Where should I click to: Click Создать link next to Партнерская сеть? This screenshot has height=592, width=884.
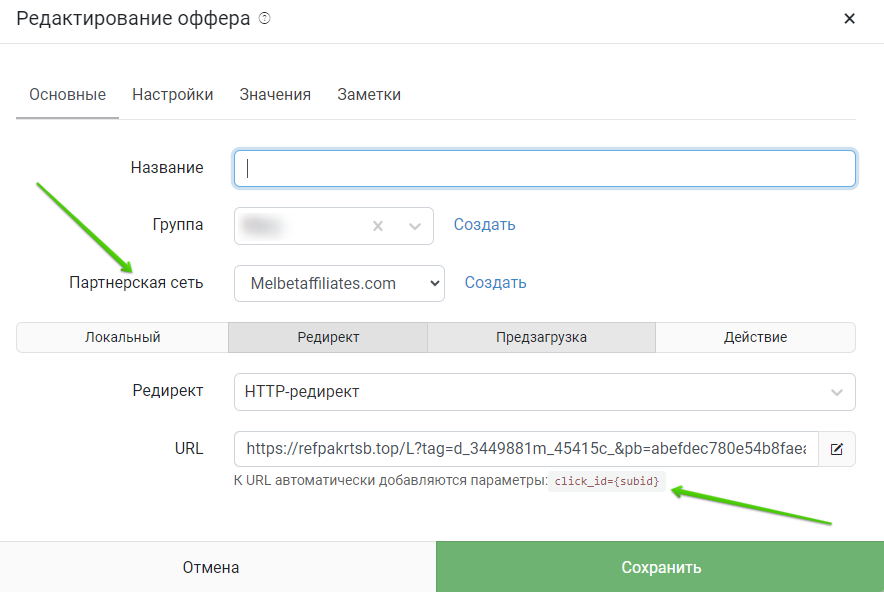(x=495, y=282)
